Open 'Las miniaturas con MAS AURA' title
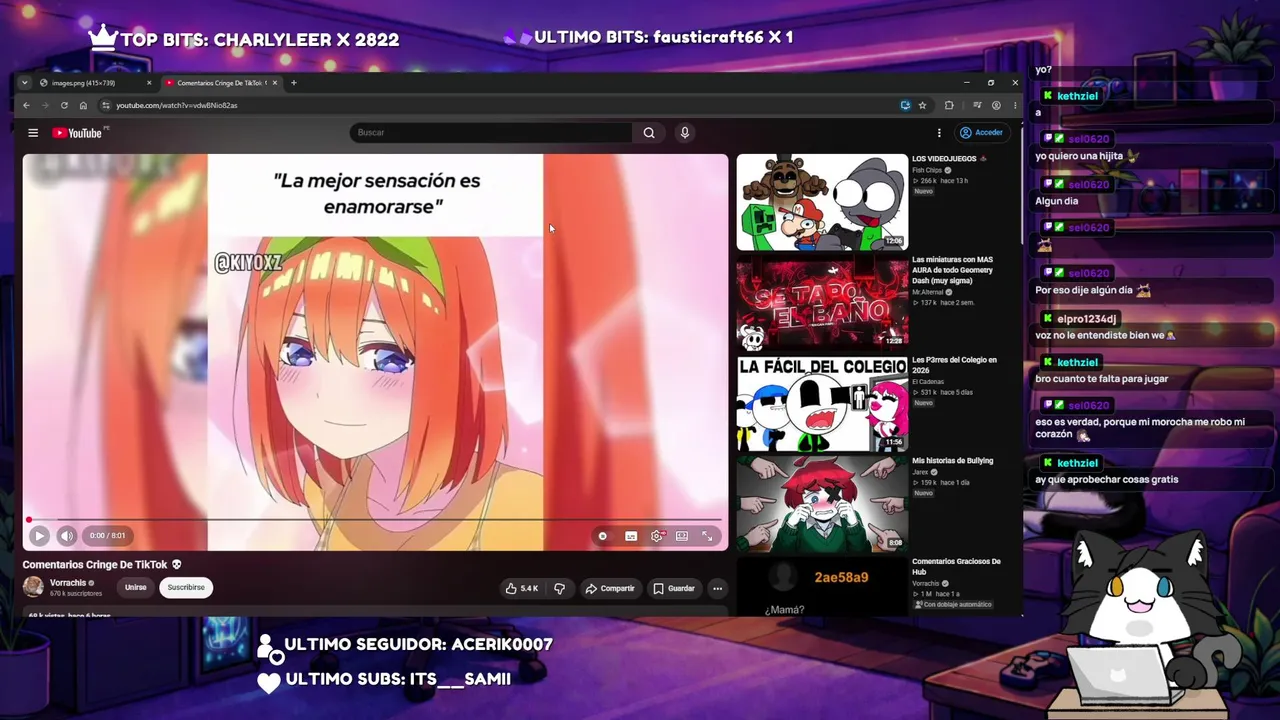Viewport: 1280px width, 720px height. click(x=953, y=270)
